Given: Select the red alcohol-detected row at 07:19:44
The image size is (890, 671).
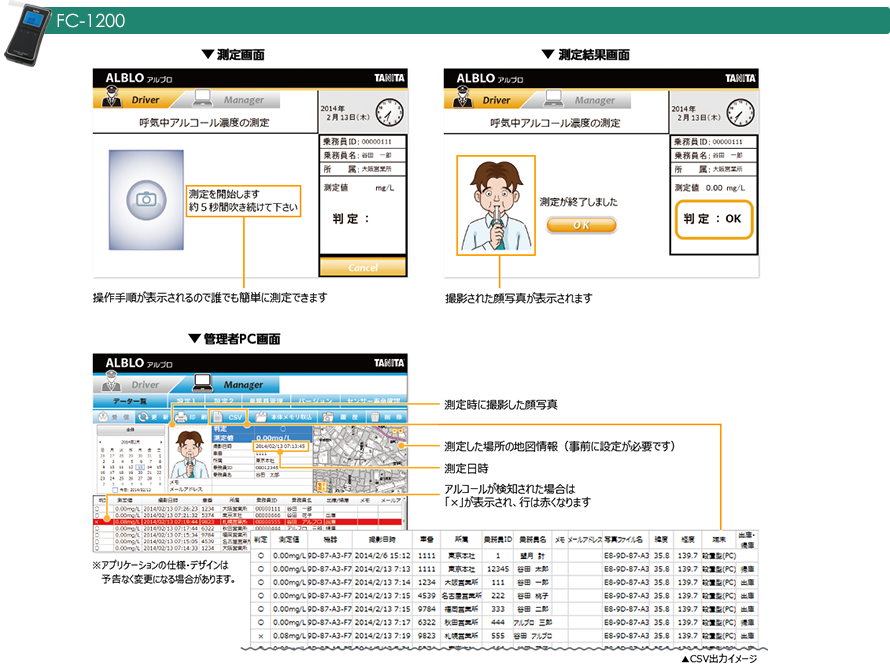Looking at the screenshot, I should pos(249,522).
